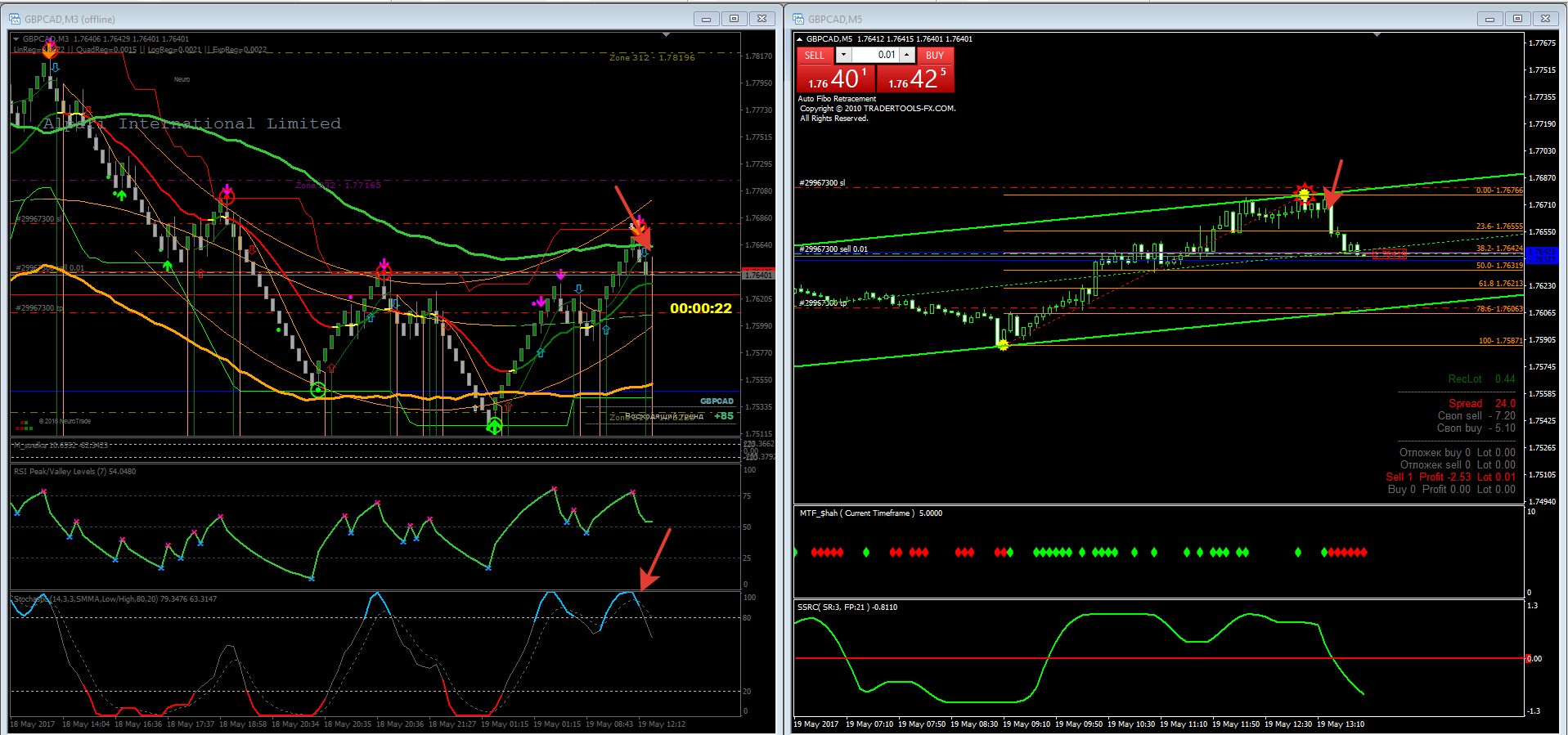Minimize the GBPCAD,M3 (offline) chart window
The image size is (1568, 735).
click(x=706, y=19)
